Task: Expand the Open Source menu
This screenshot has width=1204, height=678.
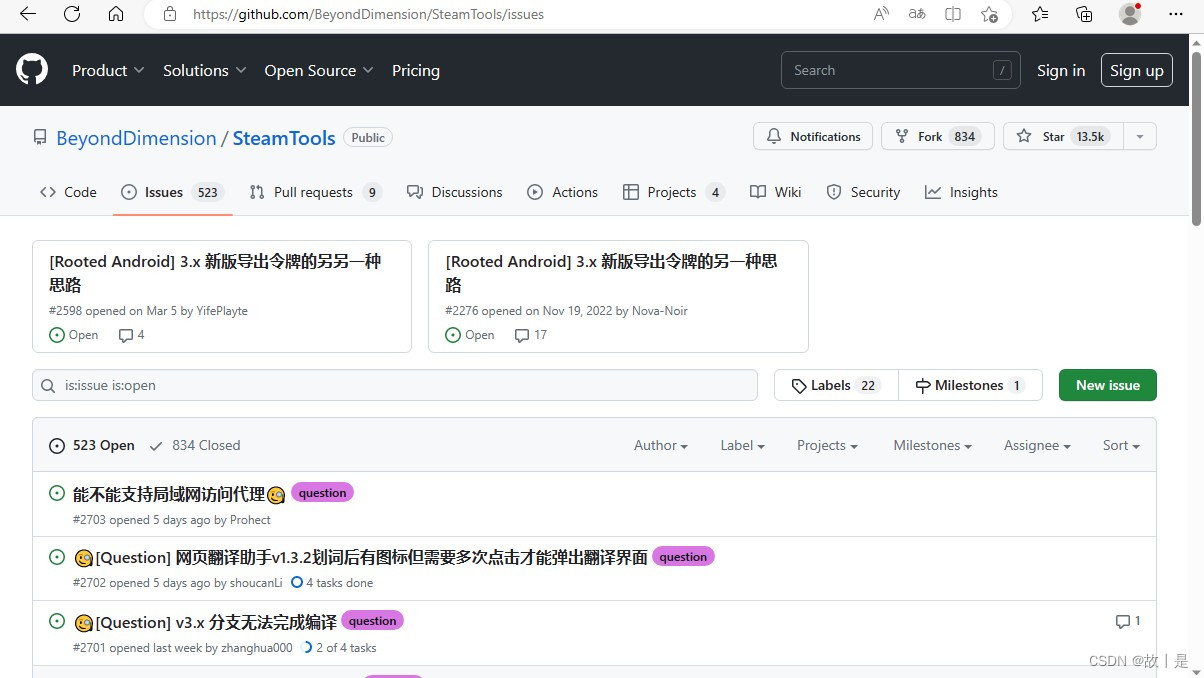Action: pyautogui.click(x=319, y=70)
